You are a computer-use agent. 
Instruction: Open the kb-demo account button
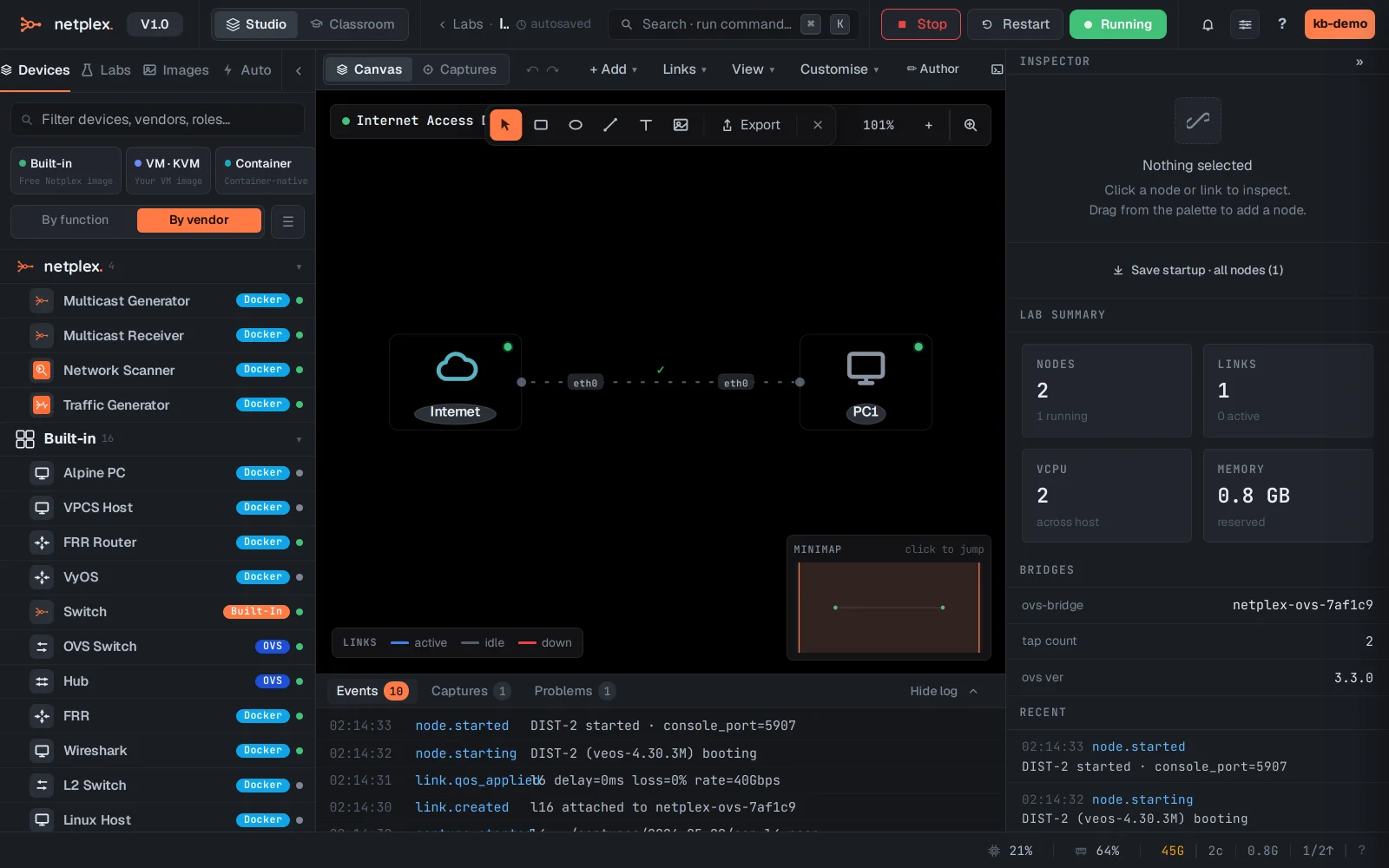[x=1340, y=24]
